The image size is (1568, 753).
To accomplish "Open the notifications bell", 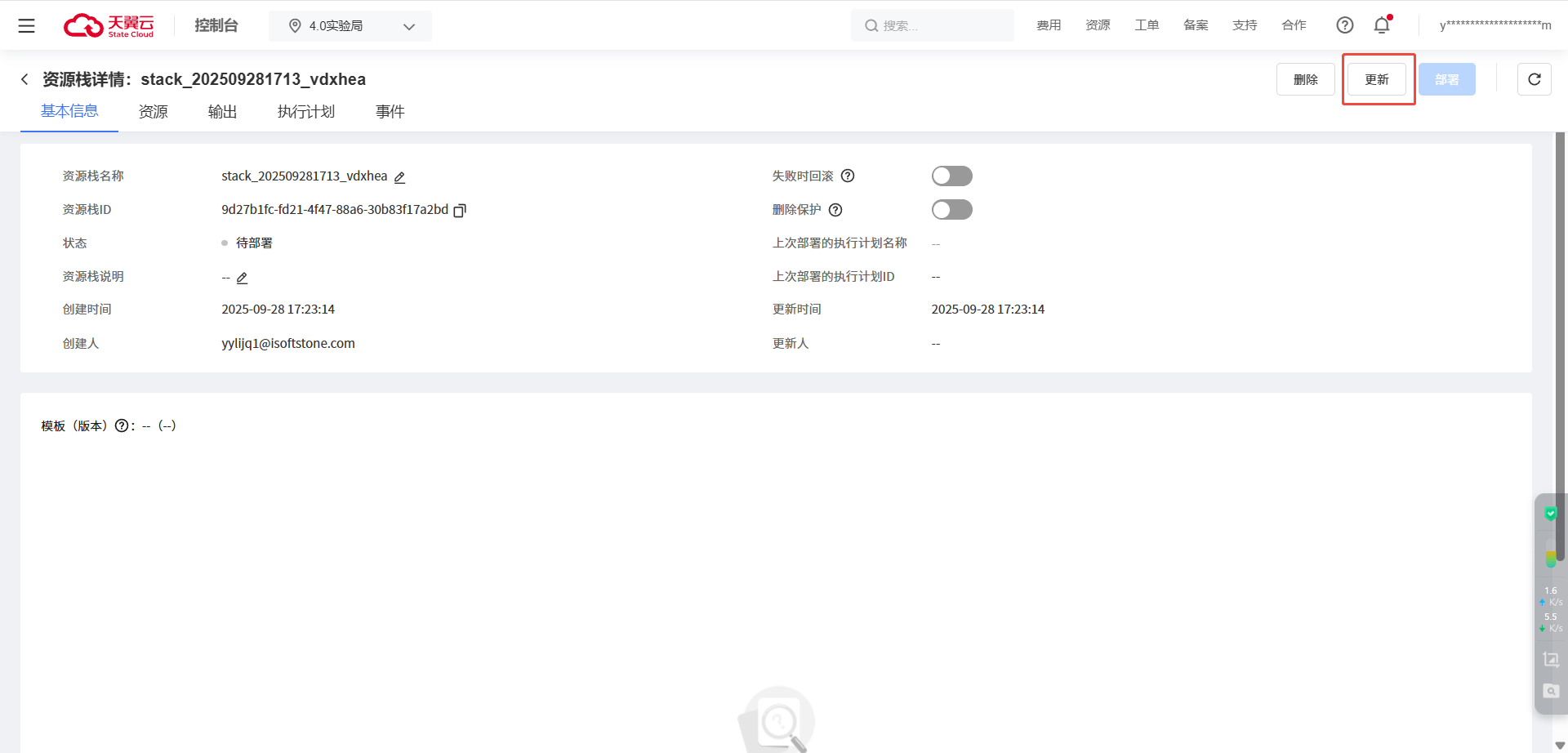I will point(1382,25).
